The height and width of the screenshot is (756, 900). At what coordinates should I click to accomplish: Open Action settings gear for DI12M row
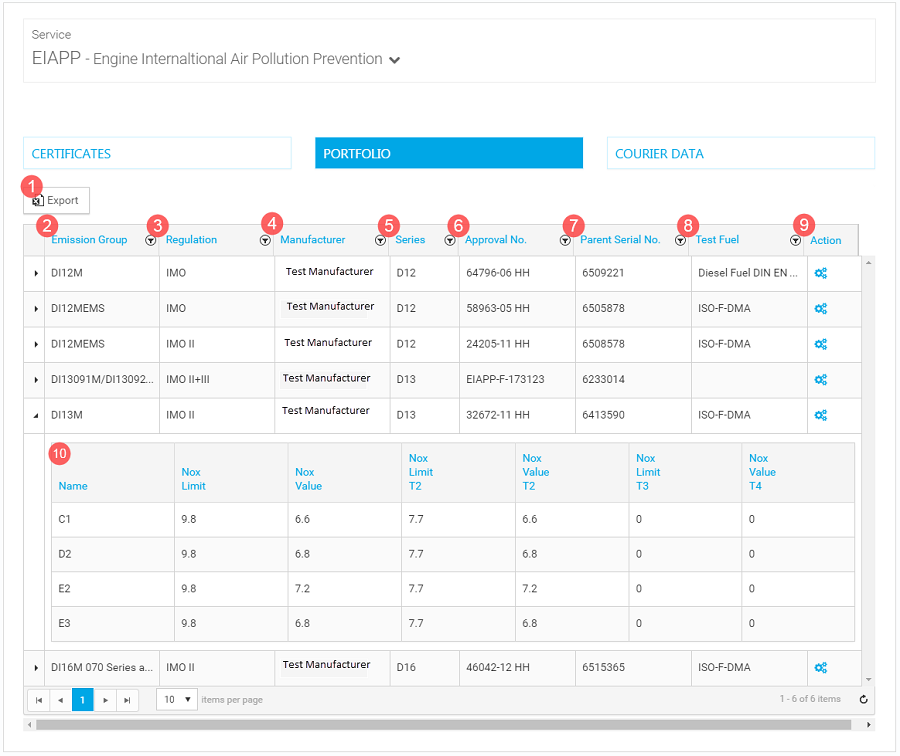tap(820, 271)
